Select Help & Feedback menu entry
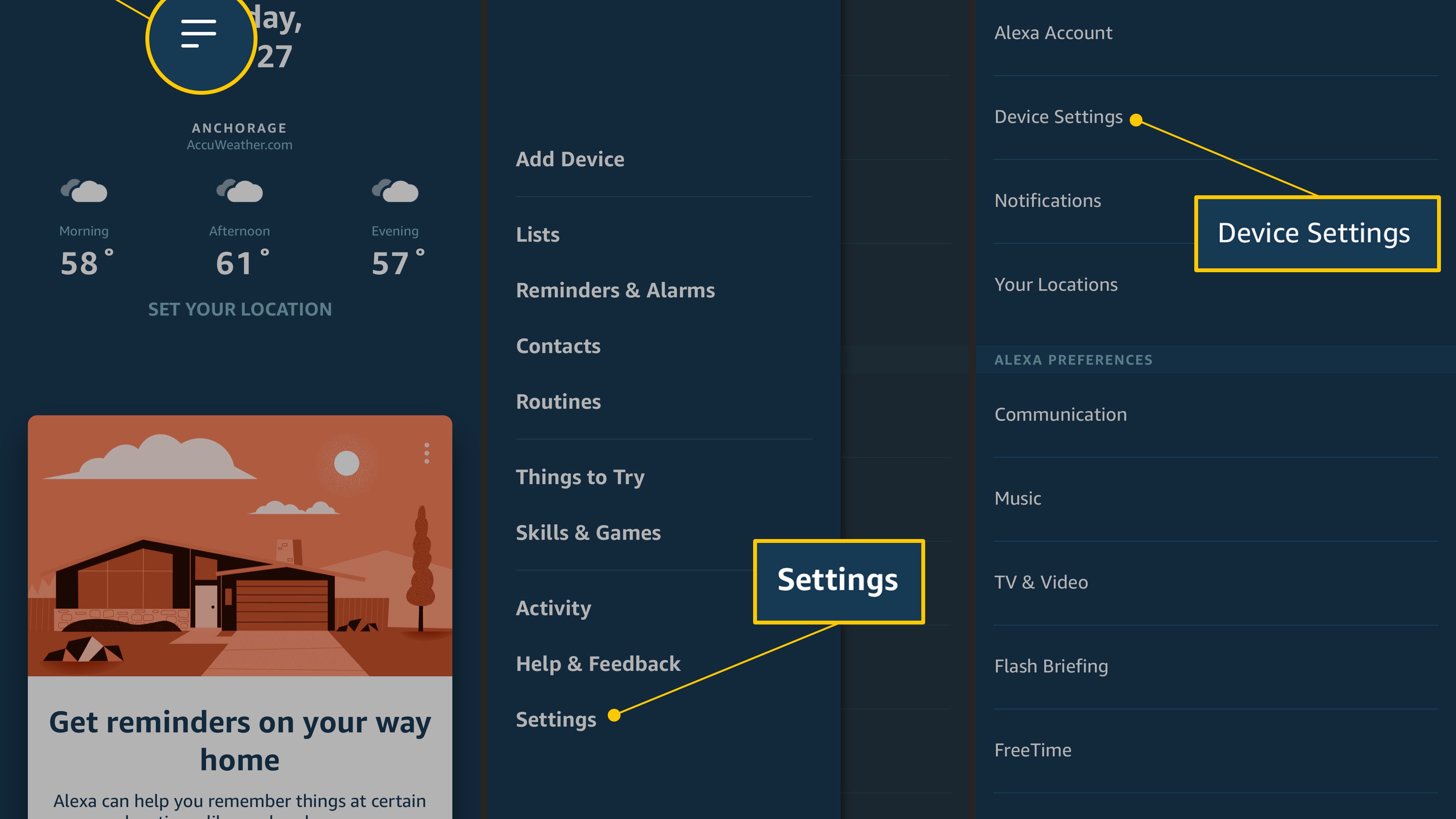 (598, 664)
